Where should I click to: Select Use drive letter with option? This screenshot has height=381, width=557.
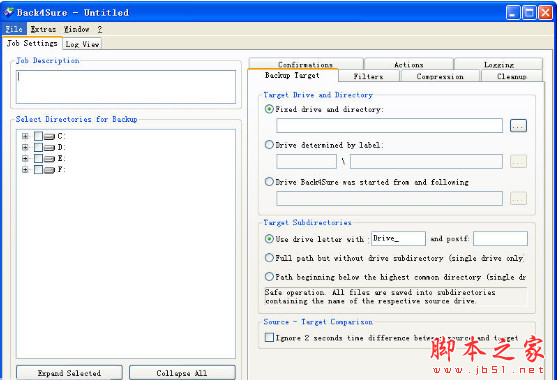269,239
